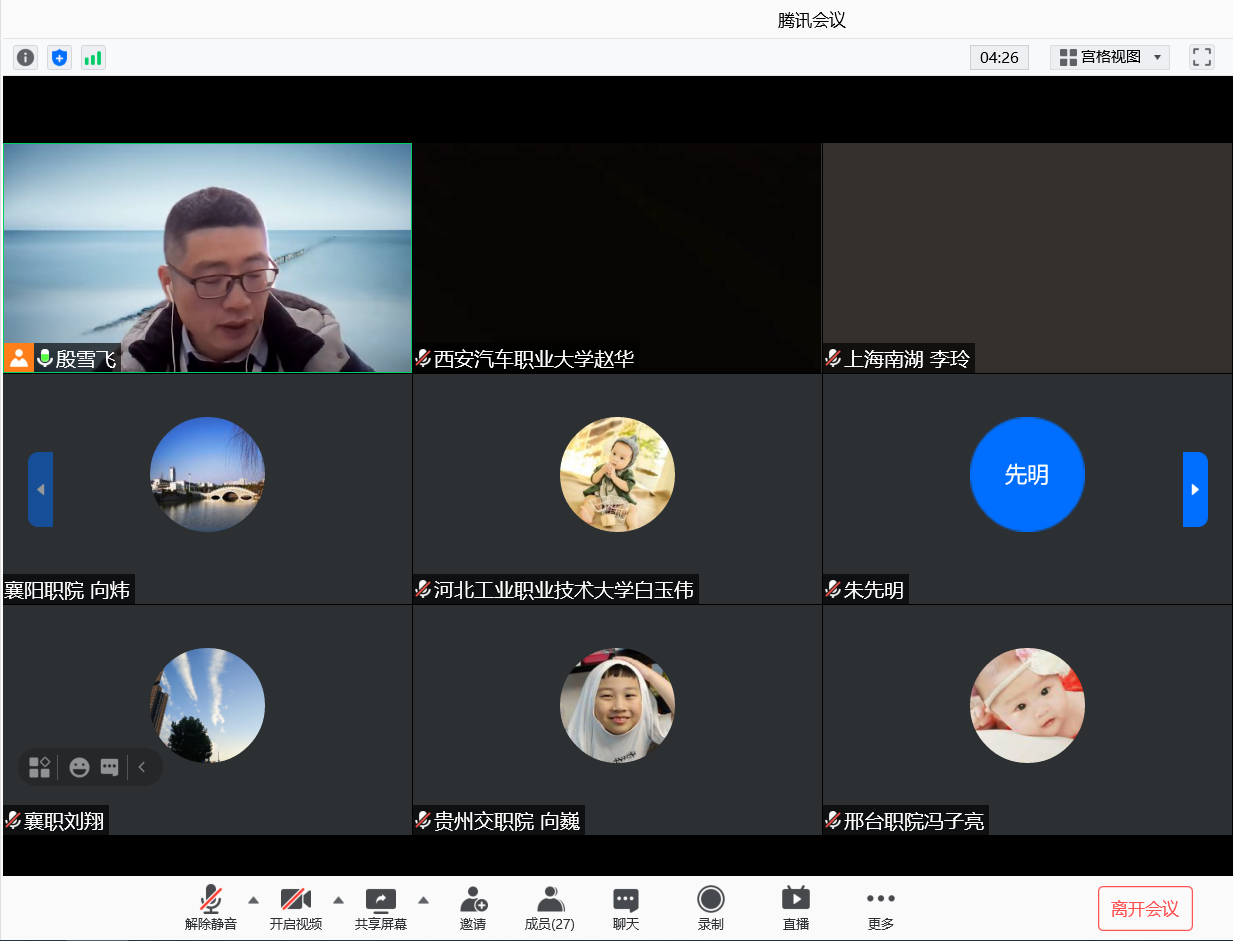Open the 宫格视图 layout dropdown

pyautogui.click(x=1110, y=57)
